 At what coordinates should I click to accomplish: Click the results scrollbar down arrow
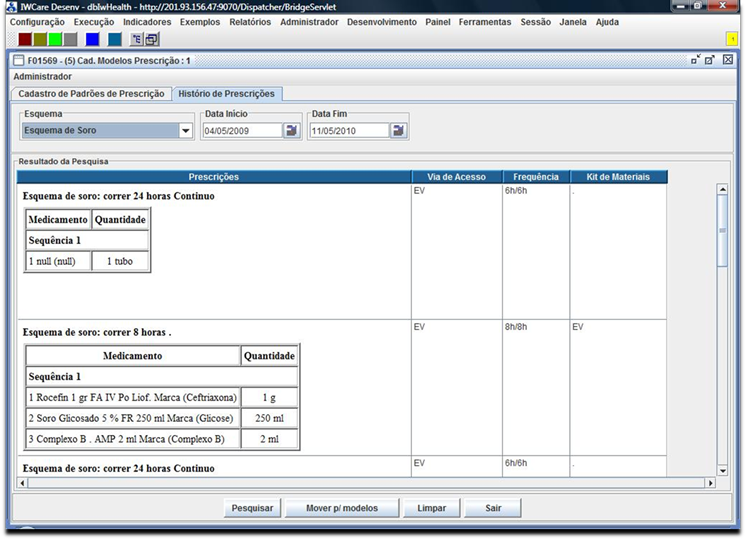coord(722,470)
